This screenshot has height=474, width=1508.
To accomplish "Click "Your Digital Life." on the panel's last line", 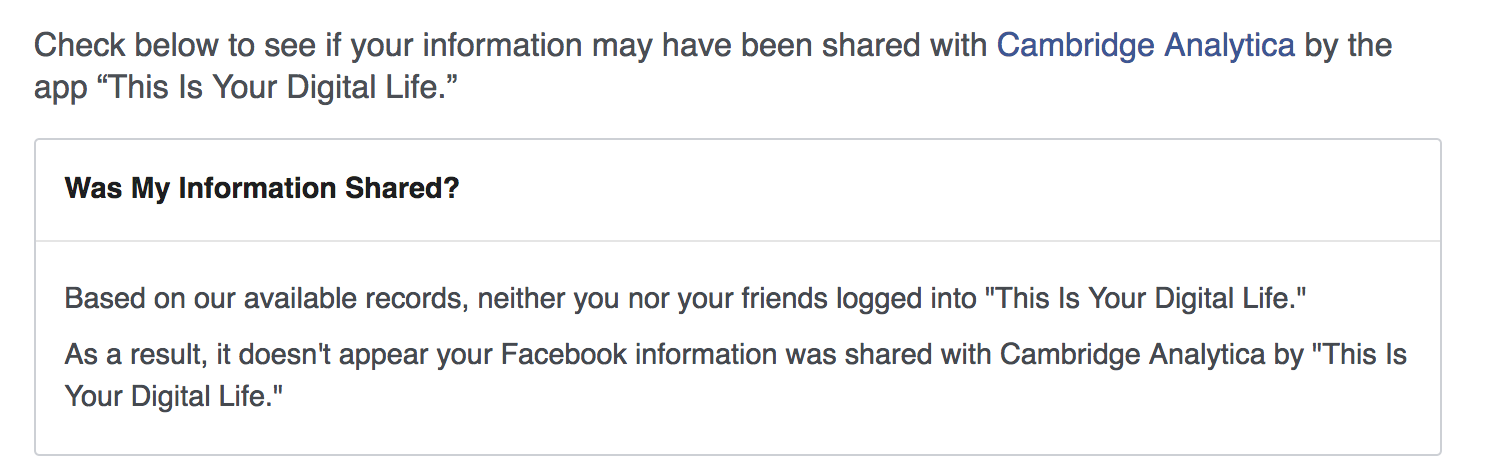I will (x=174, y=397).
